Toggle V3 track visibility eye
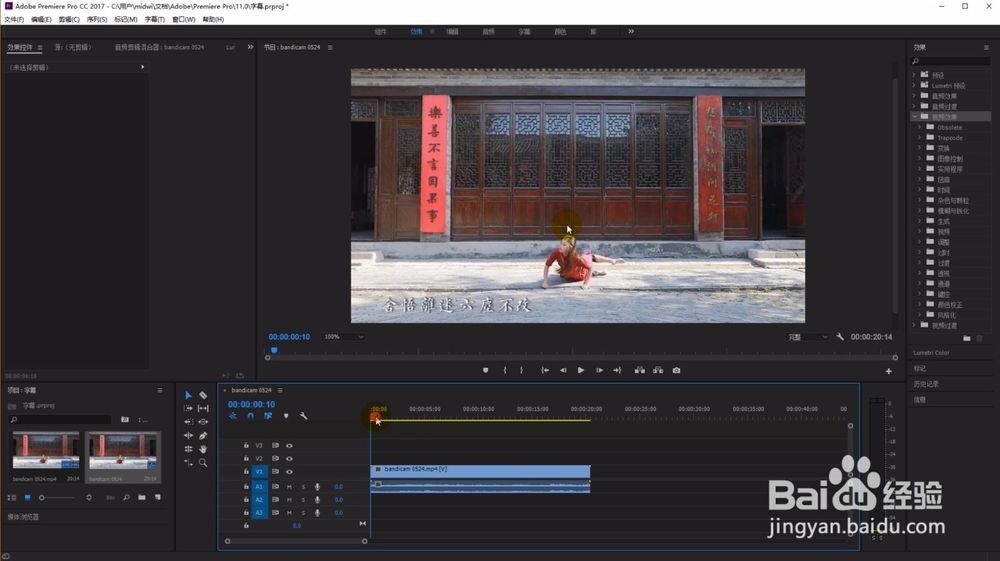Viewport: 1000px width, 561px height. pos(289,446)
